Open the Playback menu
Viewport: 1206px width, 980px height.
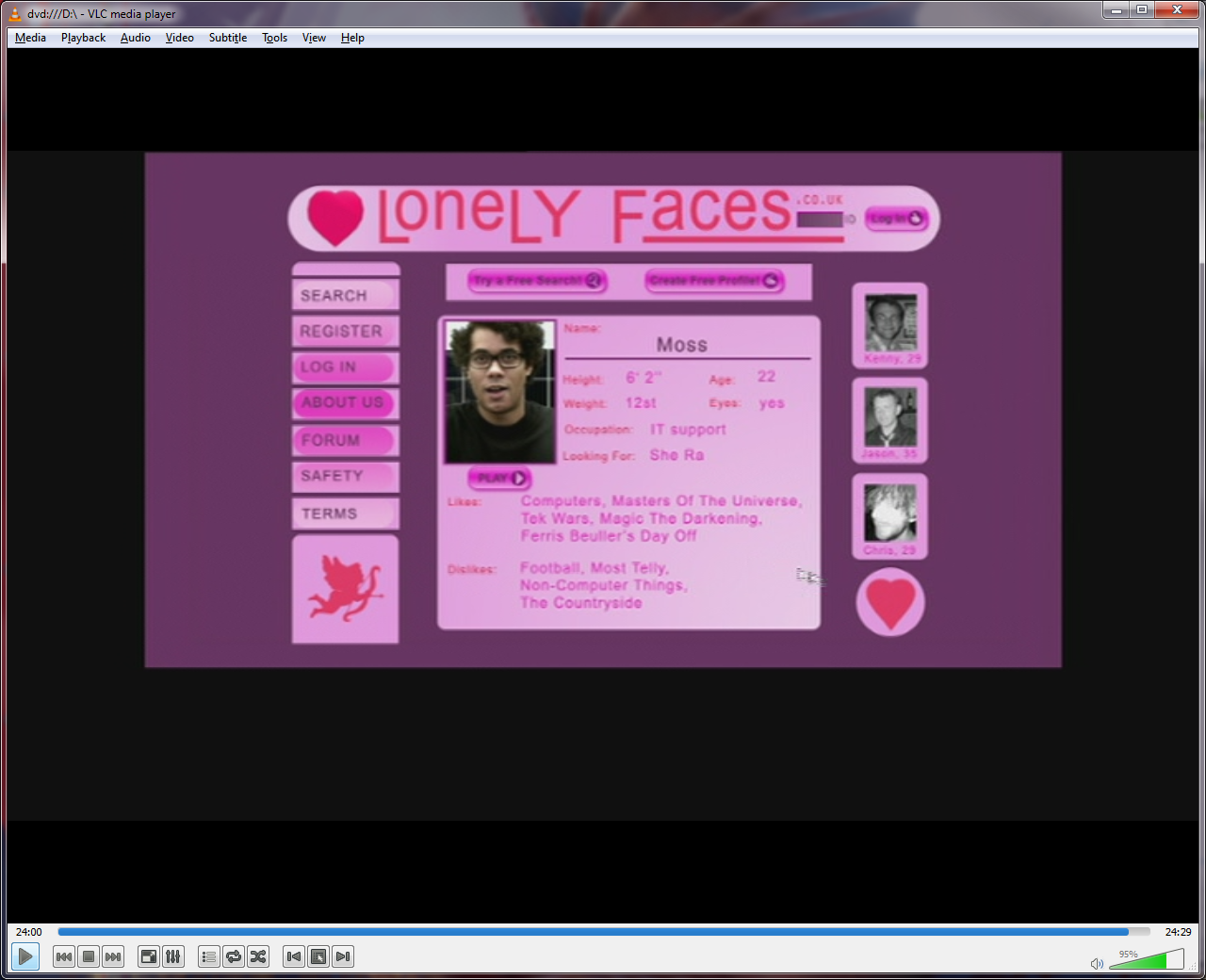coord(83,38)
